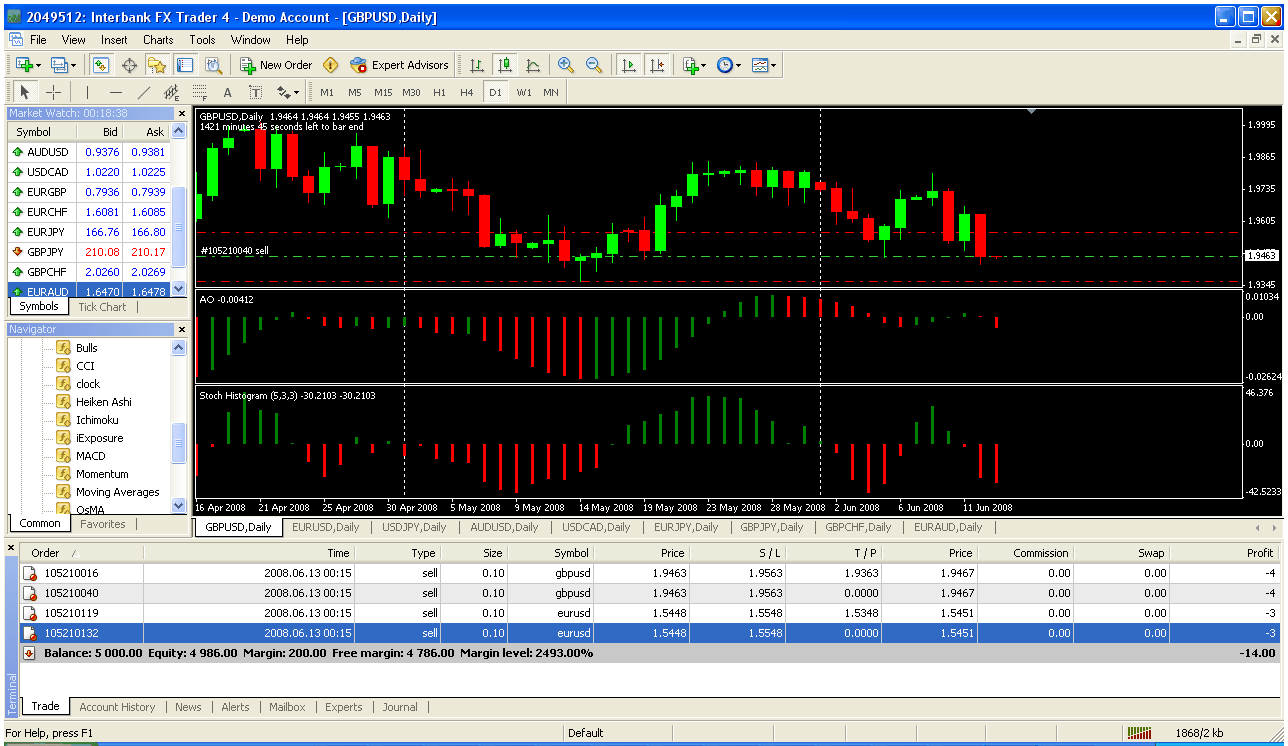Open a new chart with the New Chart icon
1288x746 pixels.
click(23, 65)
